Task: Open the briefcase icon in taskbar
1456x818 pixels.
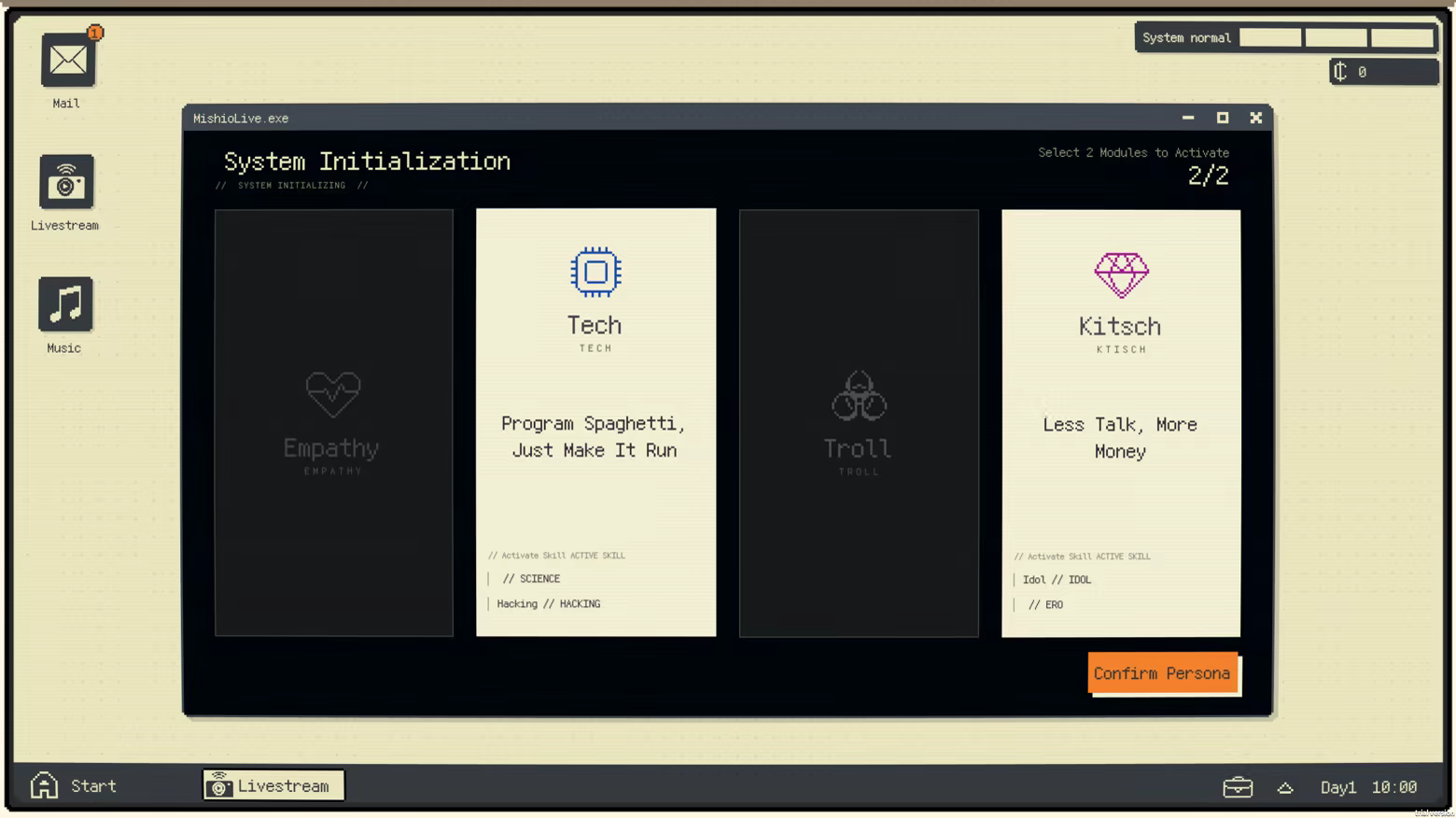Action: [x=1238, y=787]
